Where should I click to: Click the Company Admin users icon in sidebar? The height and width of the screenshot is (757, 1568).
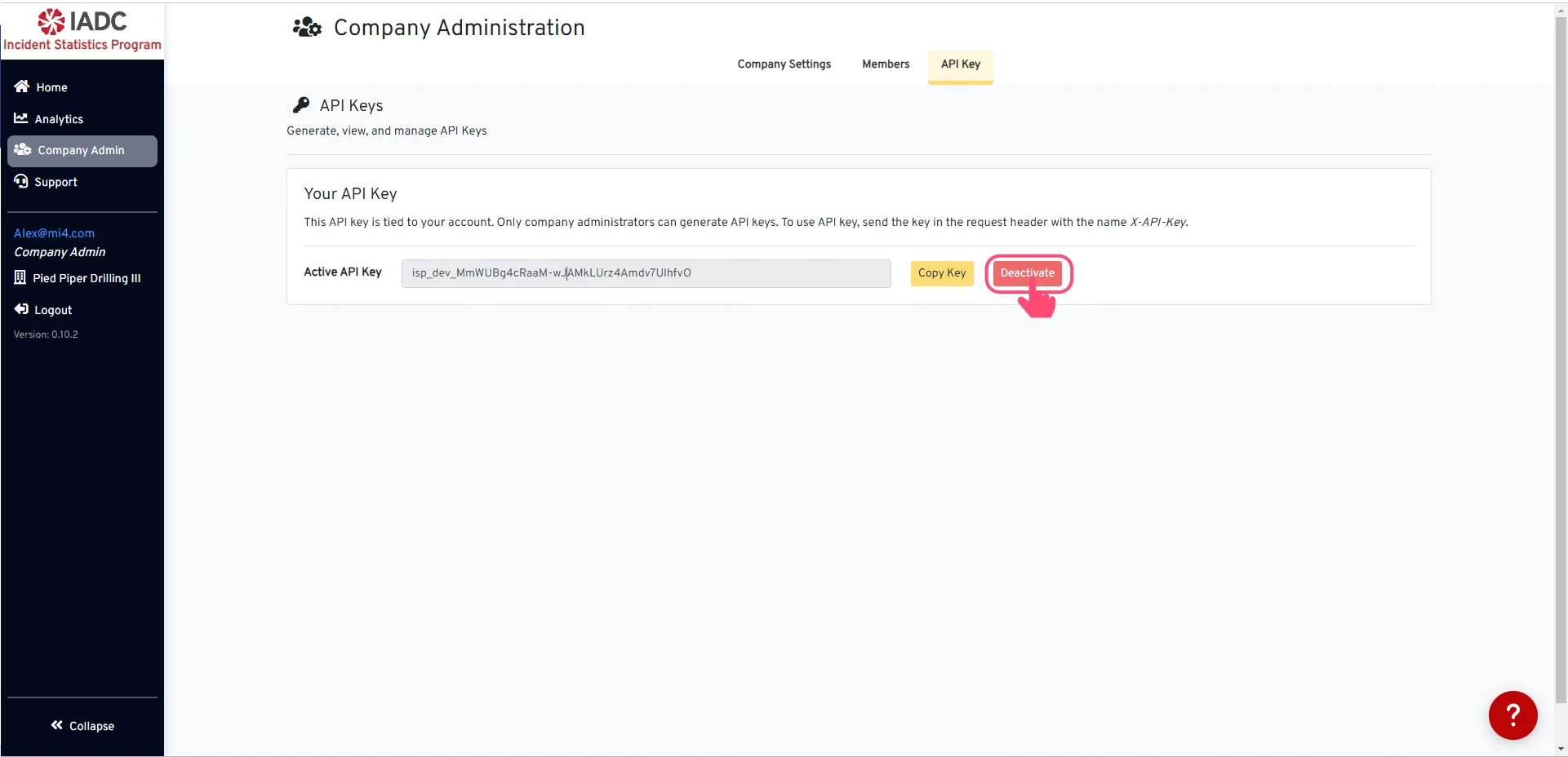tap(23, 149)
